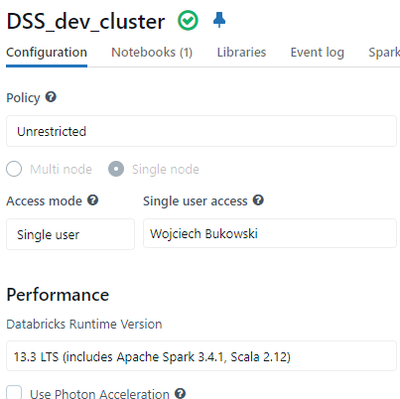Click the Multi node label text

click(61, 169)
